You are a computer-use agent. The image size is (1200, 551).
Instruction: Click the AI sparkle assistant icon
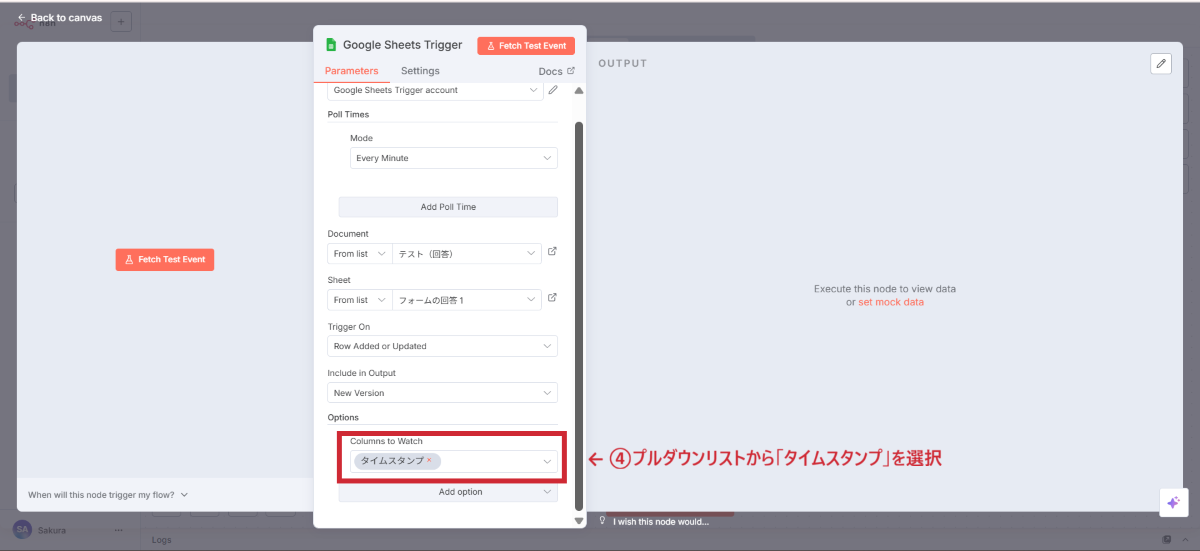click(x=1173, y=502)
